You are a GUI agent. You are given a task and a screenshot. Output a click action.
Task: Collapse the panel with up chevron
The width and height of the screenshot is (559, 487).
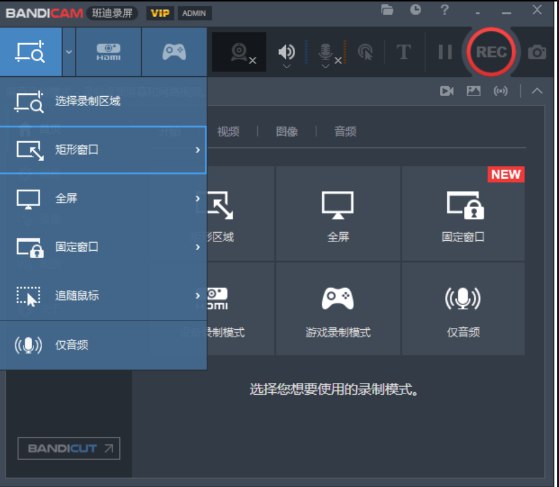coord(537,91)
